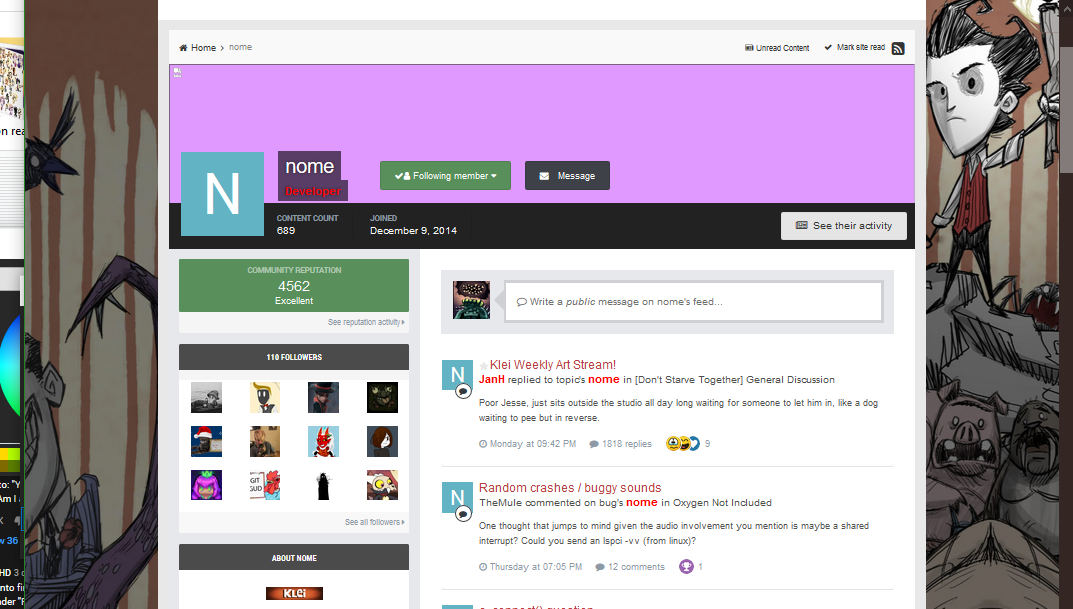
Task: Open the owl-like character follower avatar
Action: click(382, 485)
